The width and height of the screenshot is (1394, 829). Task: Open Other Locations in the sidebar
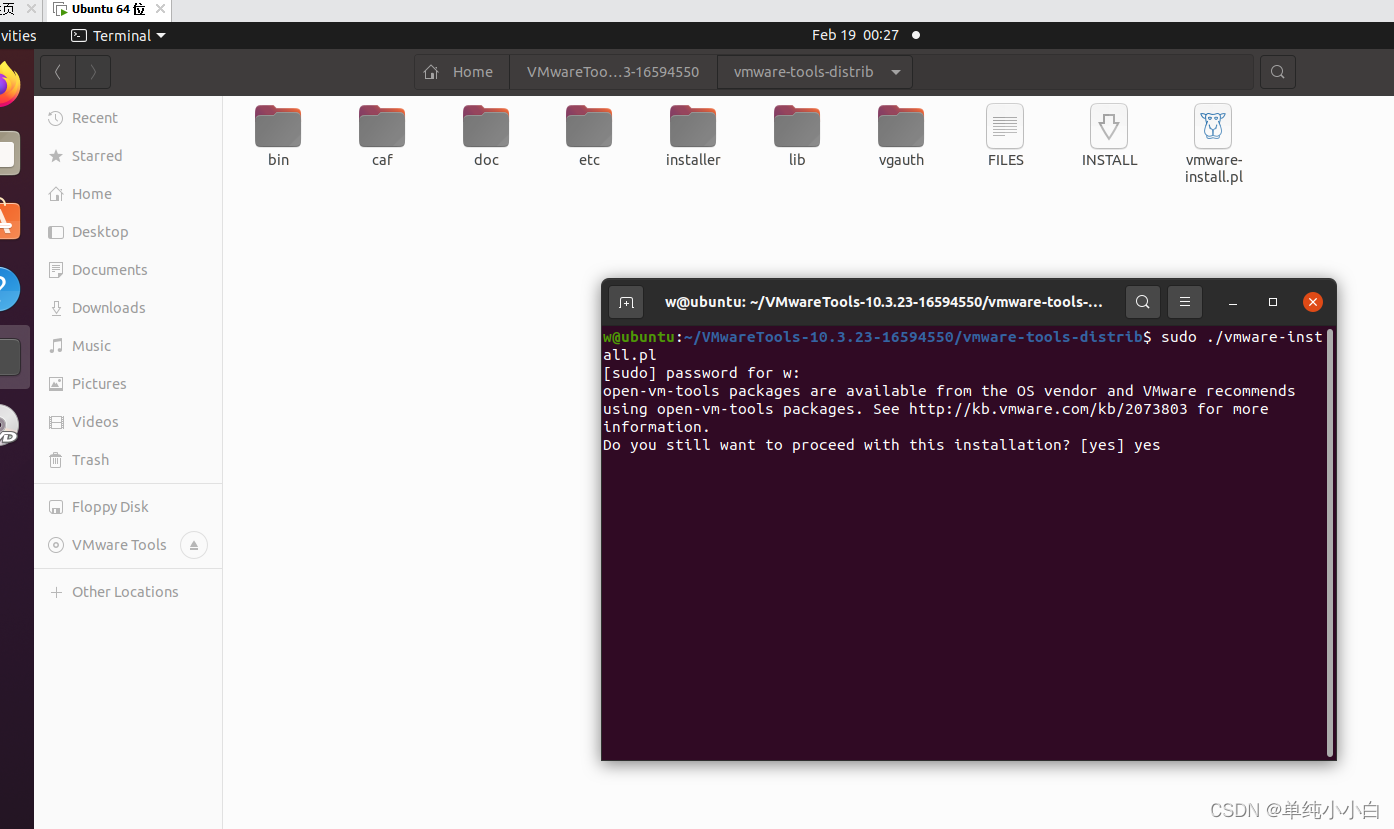coord(128,592)
